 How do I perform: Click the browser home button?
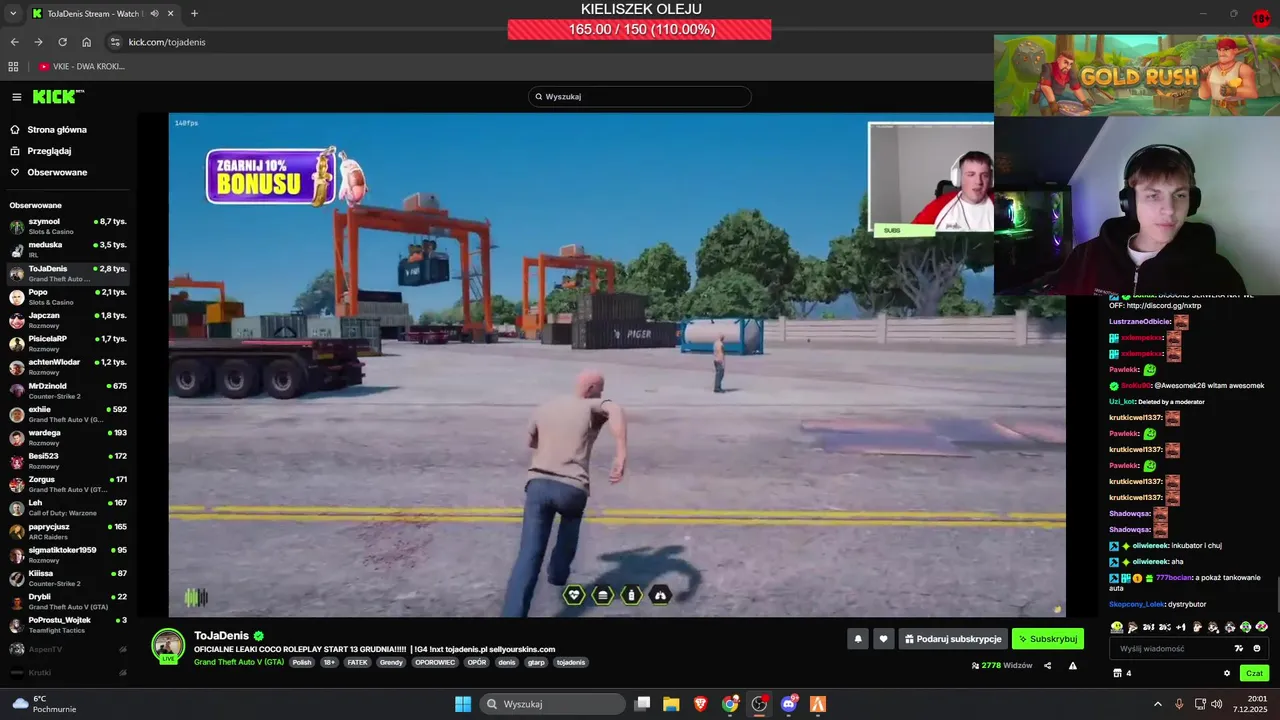tap(87, 42)
